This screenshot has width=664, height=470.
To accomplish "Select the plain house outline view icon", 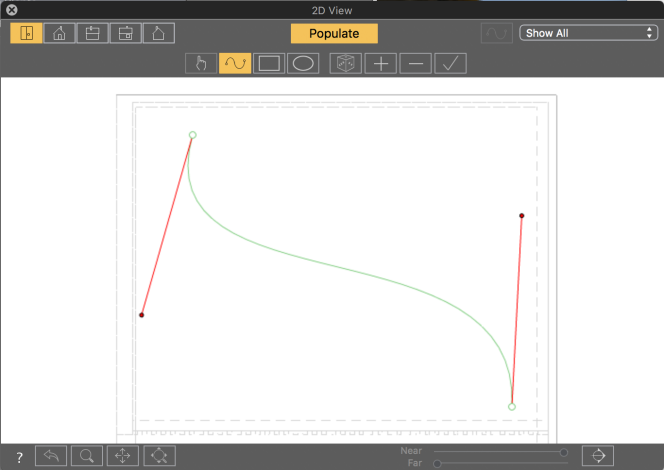I will [x=158, y=33].
